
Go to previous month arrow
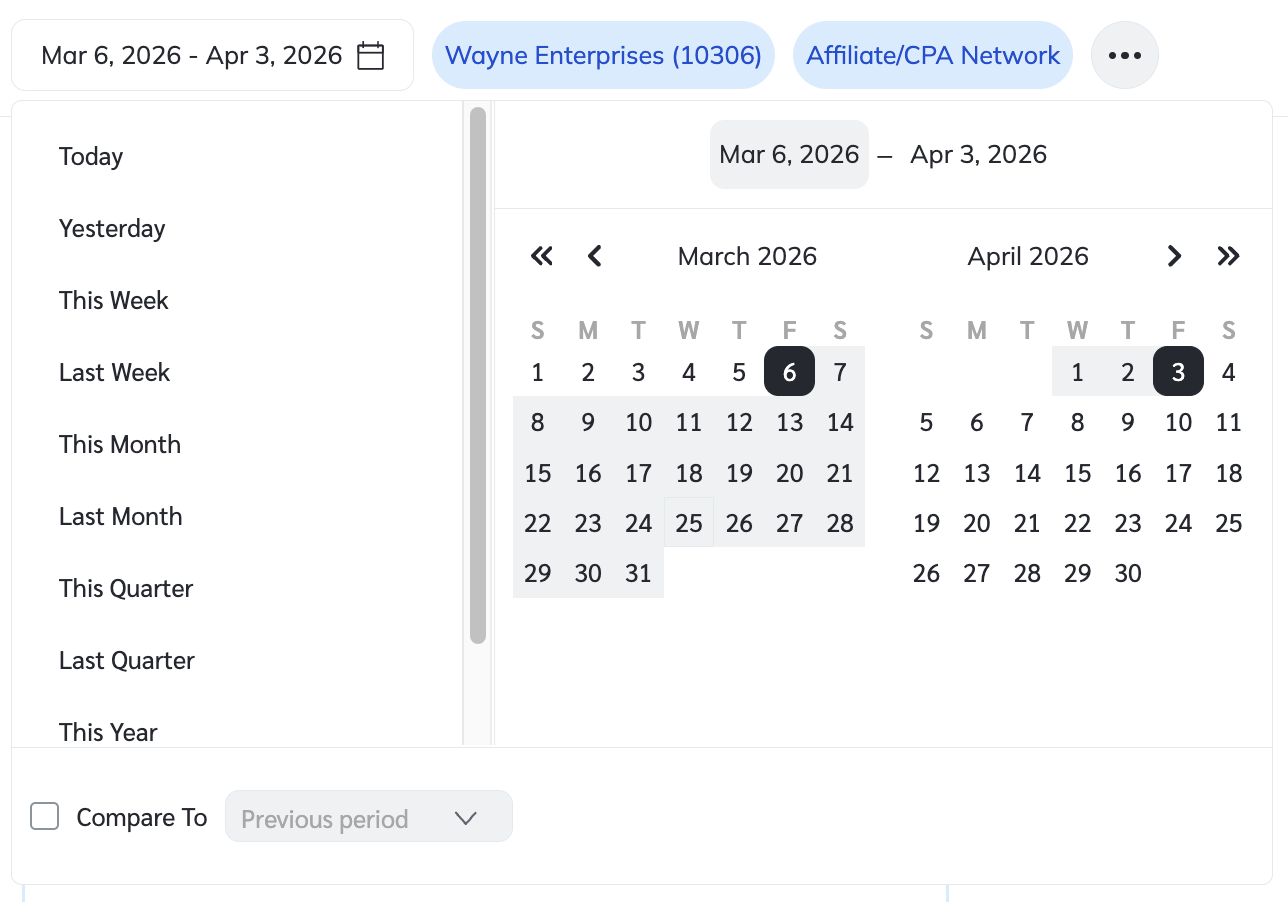595,256
